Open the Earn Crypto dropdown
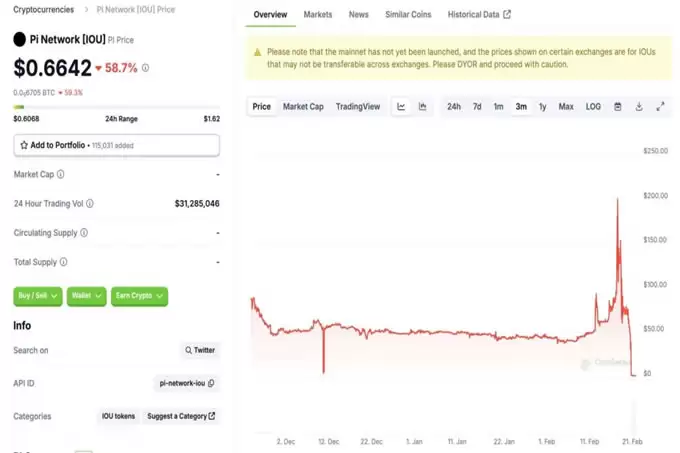Image resolution: width=680 pixels, height=453 pixels. 139,296
